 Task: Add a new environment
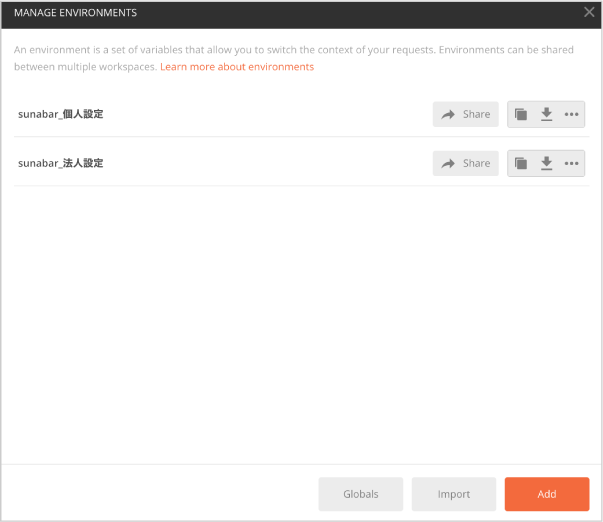coord(547,494)
